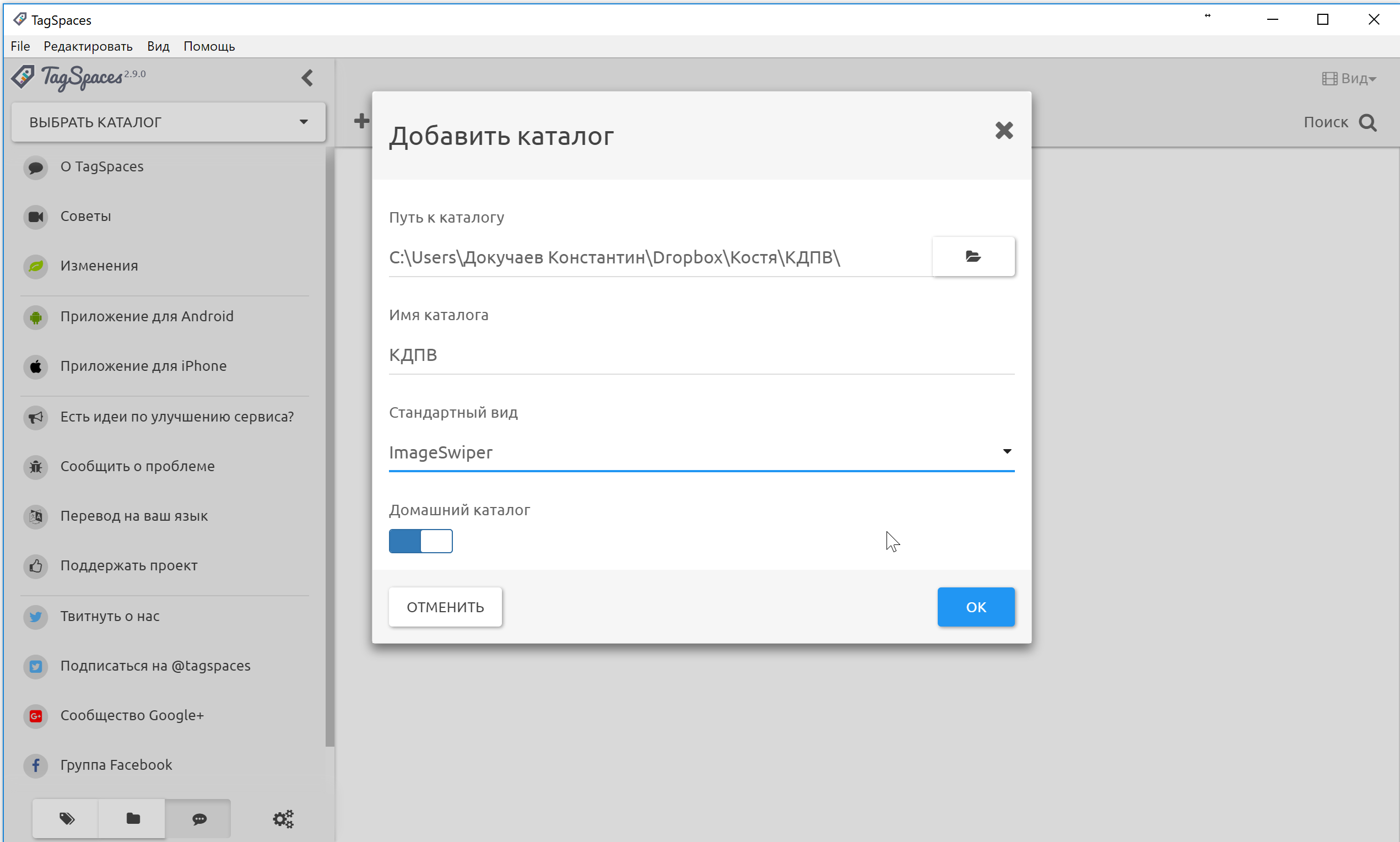Toggle the Домашний каталог switch
1400x842 pixels.
(x=420, y=541)
